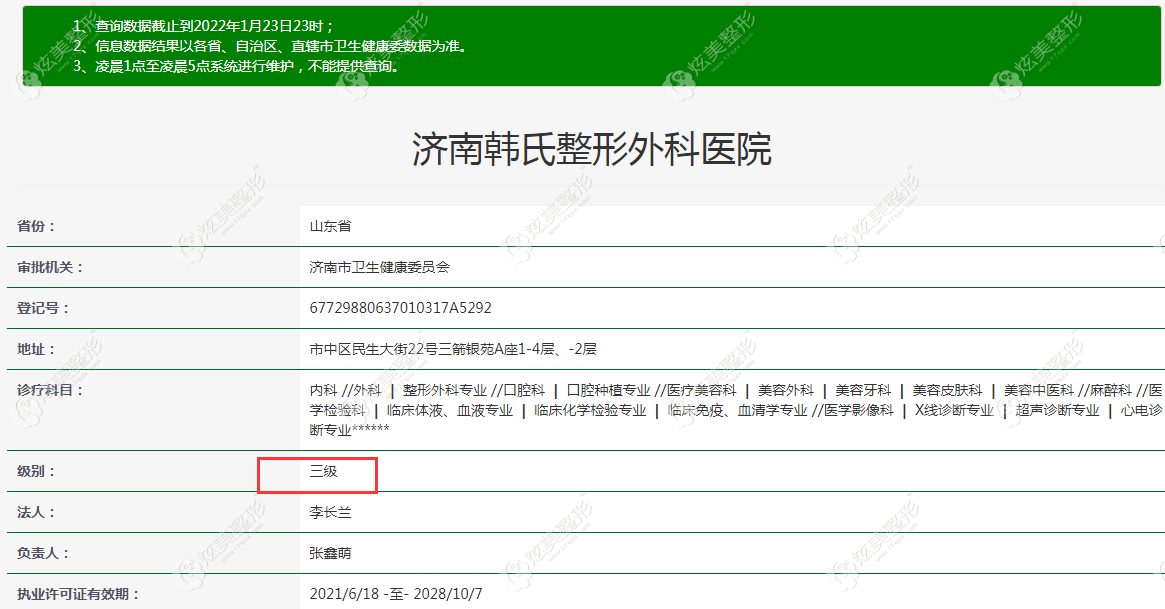Click the 地址 label
This screenshot has width=1165, height=609.
(x=36, y=349)
